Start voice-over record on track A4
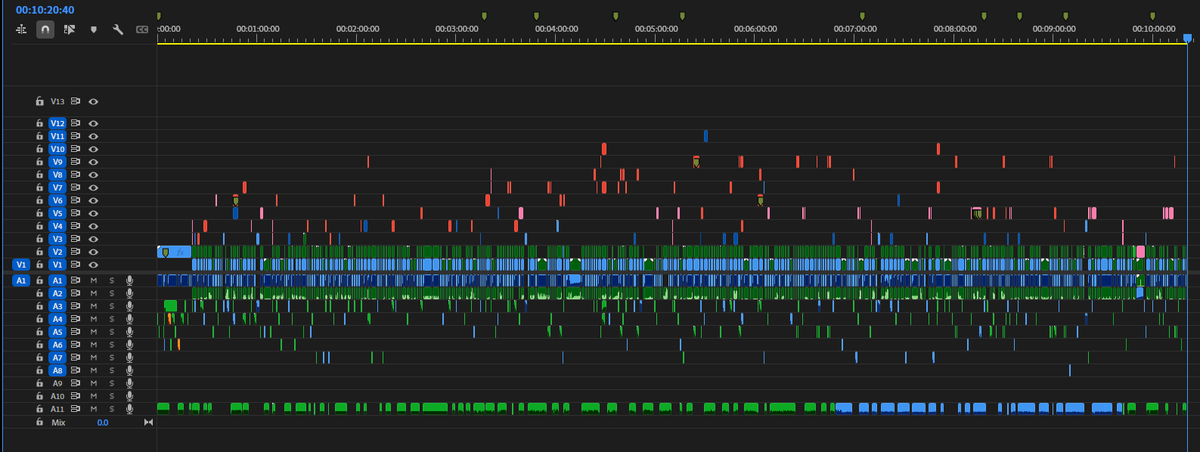 [129, 318]
